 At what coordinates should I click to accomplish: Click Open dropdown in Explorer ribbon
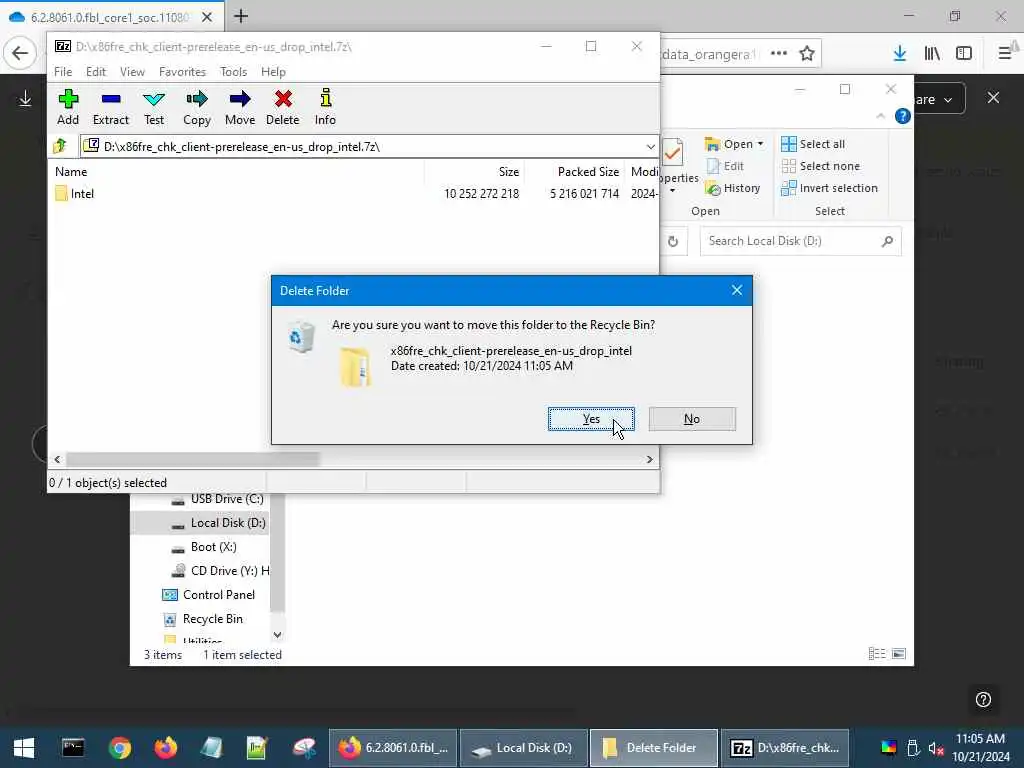pyautogui.click(x=735, y=144)
